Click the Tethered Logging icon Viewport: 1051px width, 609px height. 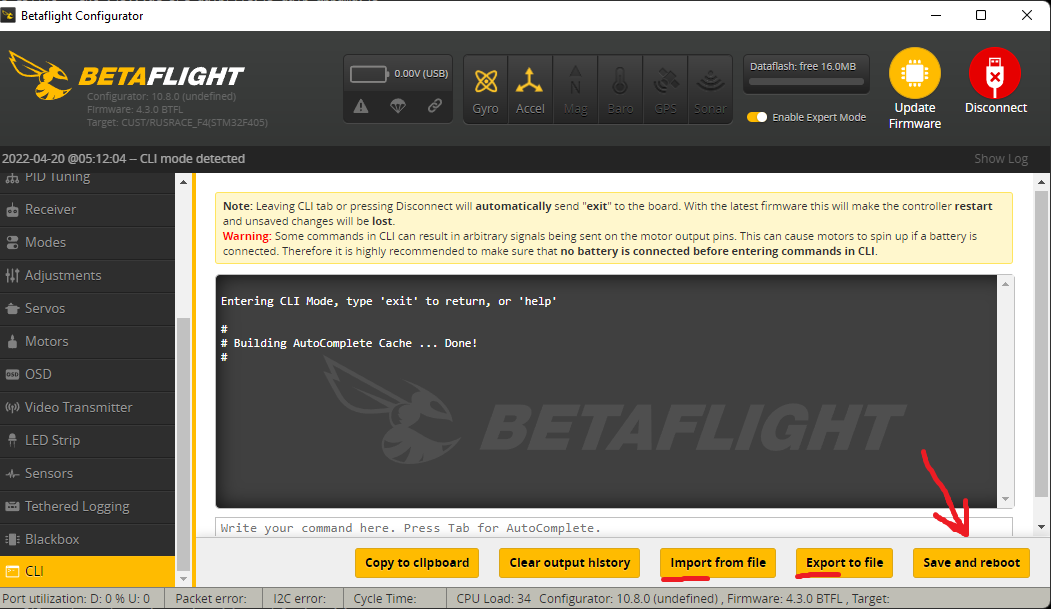12,506
